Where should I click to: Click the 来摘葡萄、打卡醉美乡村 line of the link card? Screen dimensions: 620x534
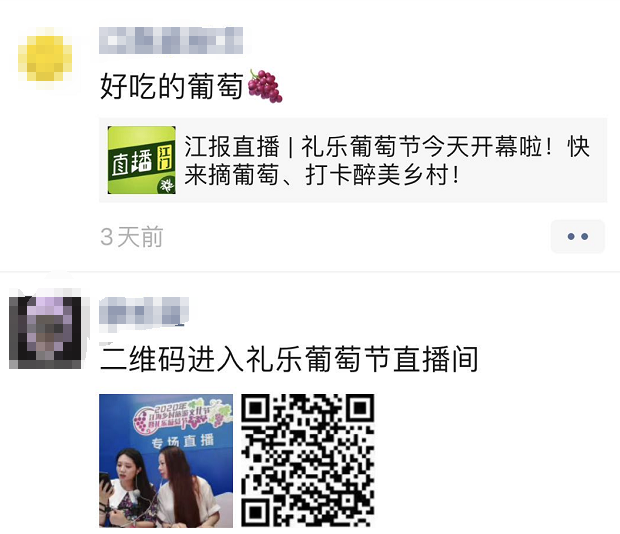coord(321,175)
